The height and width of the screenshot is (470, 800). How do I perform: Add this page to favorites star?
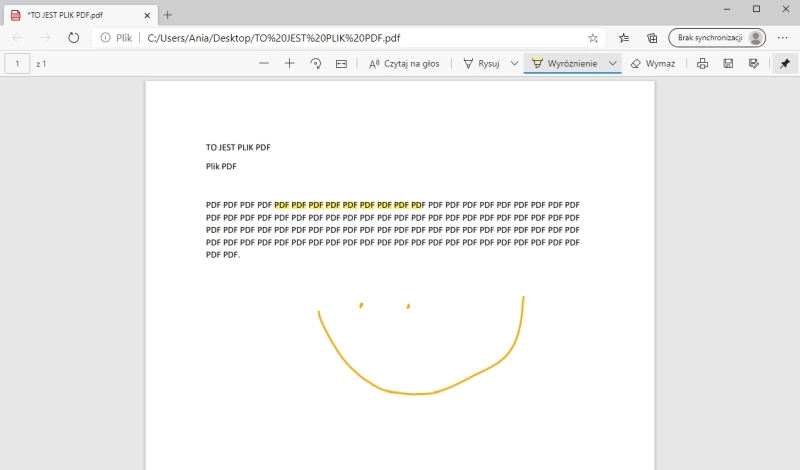point(593,38)
